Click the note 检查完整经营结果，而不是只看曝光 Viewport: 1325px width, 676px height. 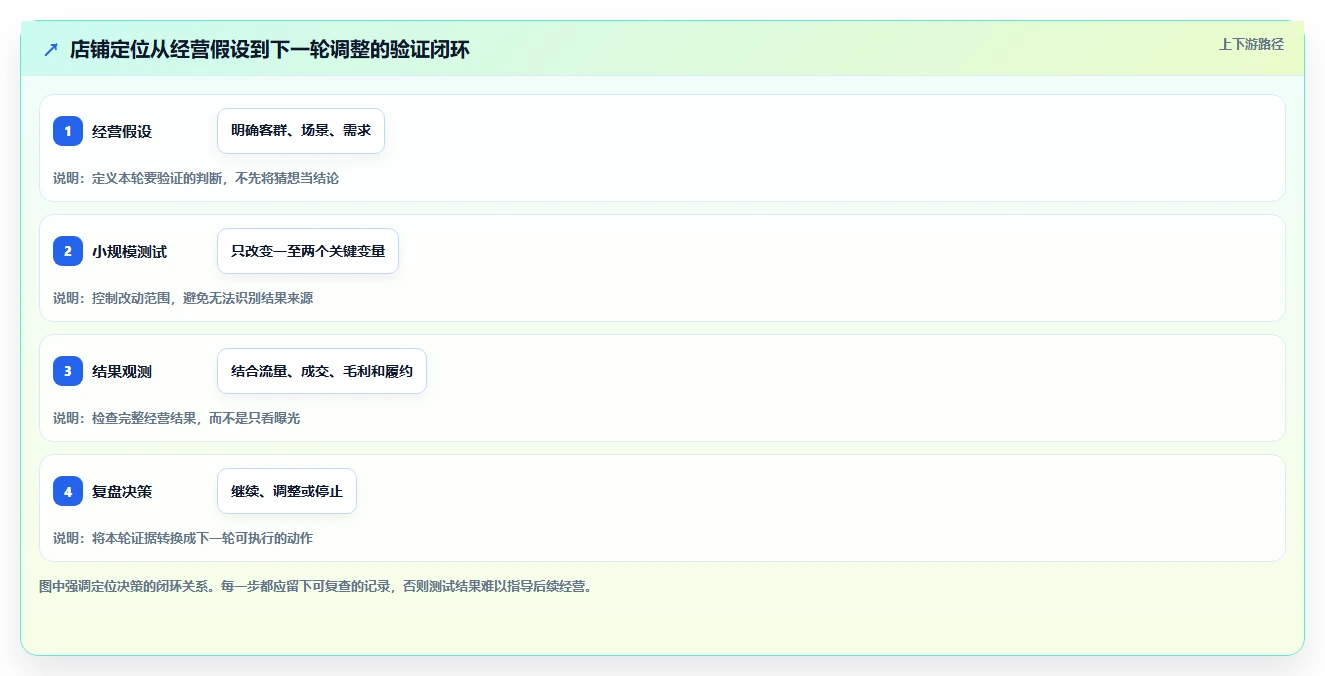[x=196, y=418]
